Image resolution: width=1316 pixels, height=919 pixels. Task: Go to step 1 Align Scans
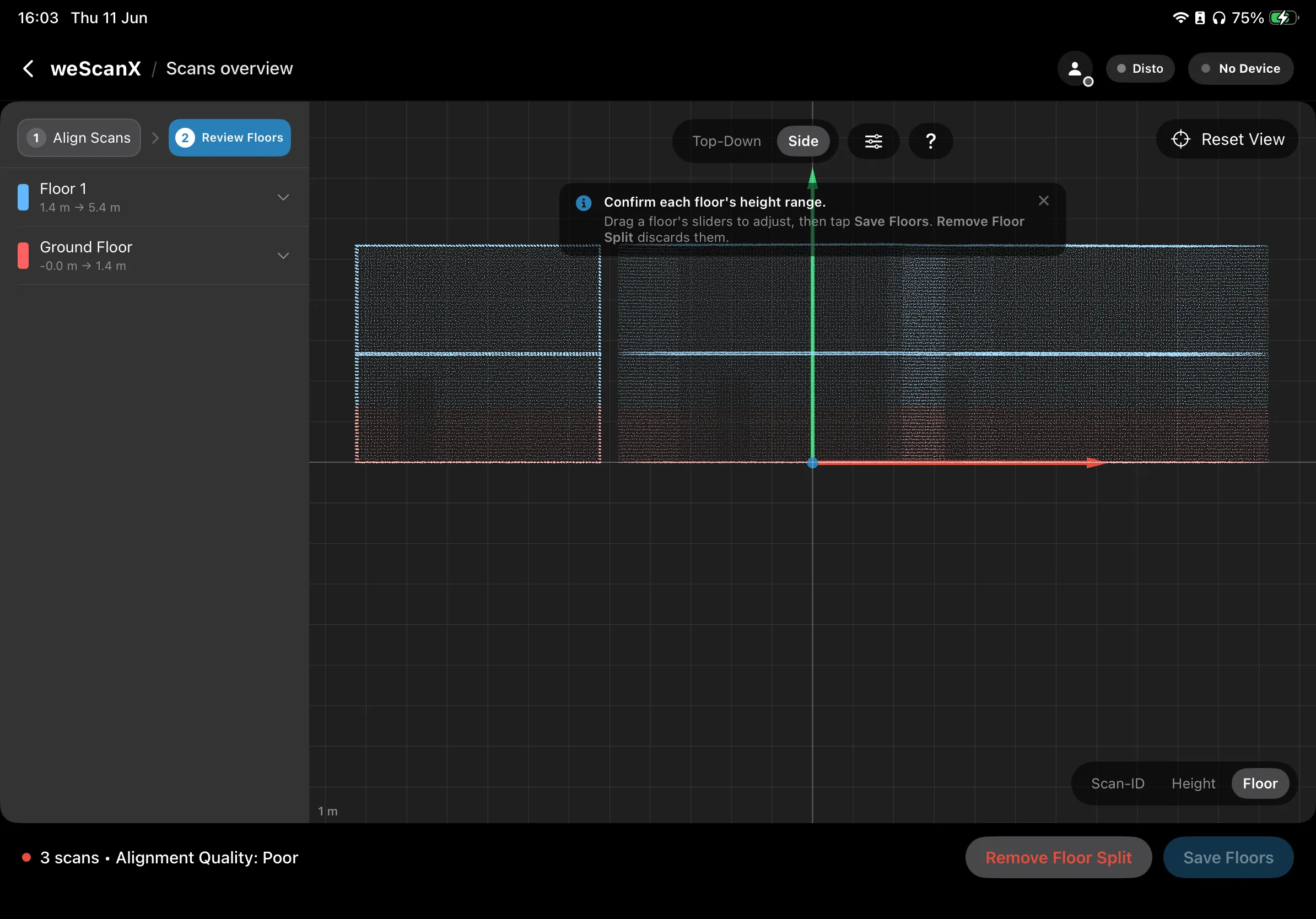point(79,138)
